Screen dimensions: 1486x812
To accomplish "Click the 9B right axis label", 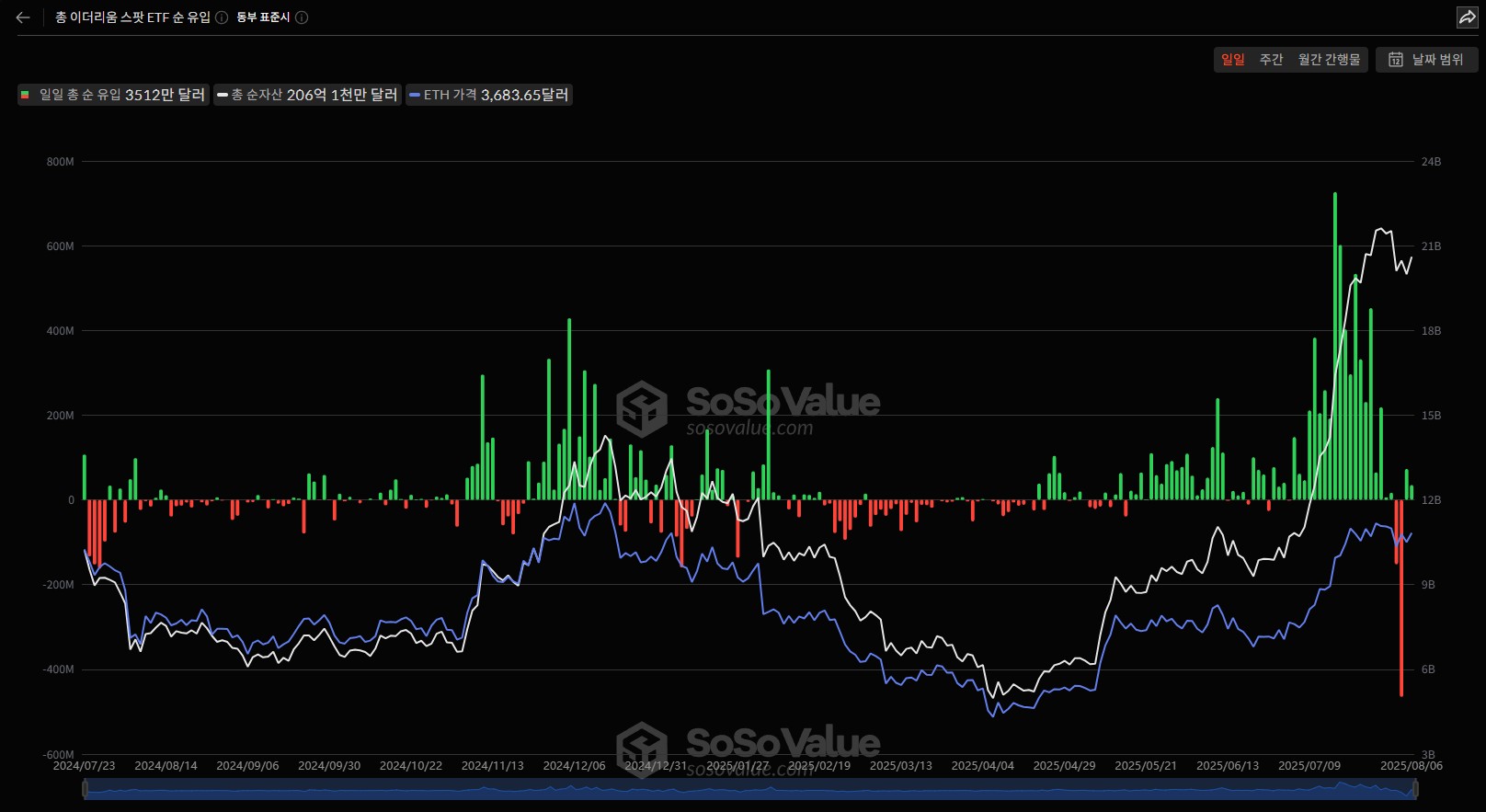I will (1428, 585).
